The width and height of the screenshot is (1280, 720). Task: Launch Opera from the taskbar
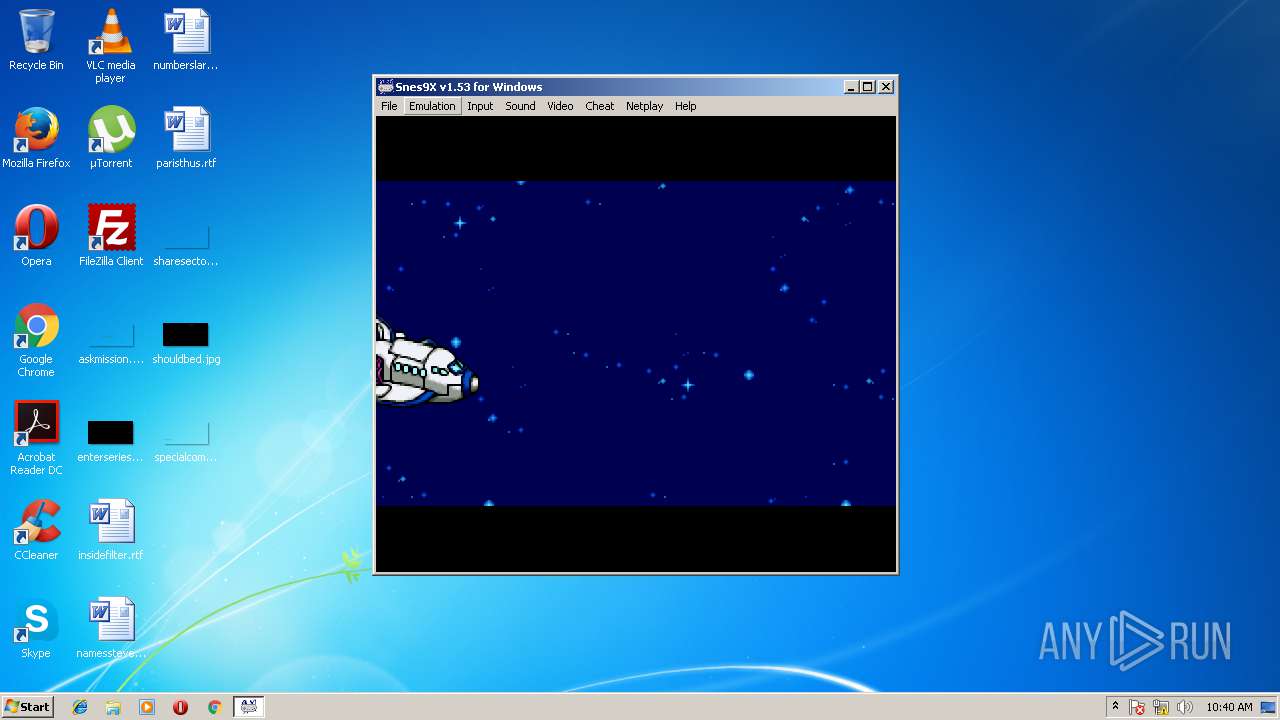point(180,707)
